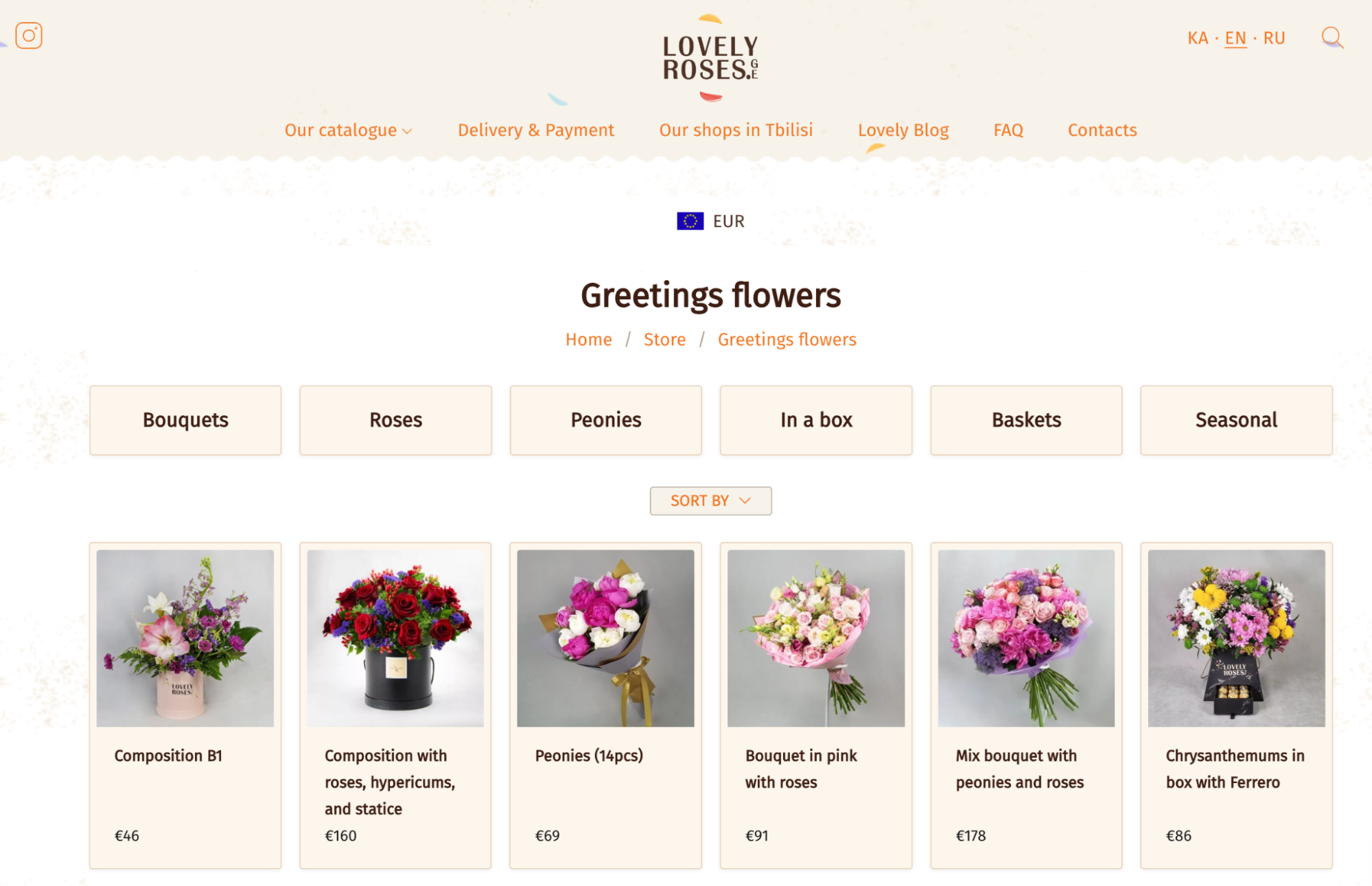The image size is (1372, 886).
Task: Open the Lovely Blog page
Action: coord(903,130)
